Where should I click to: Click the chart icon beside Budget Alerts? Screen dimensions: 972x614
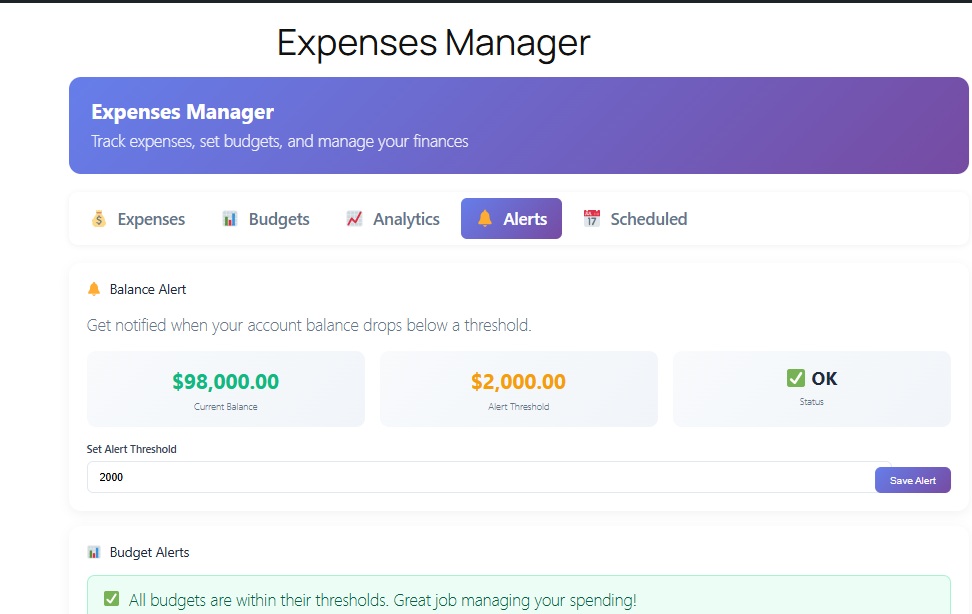tap(94, 552)
